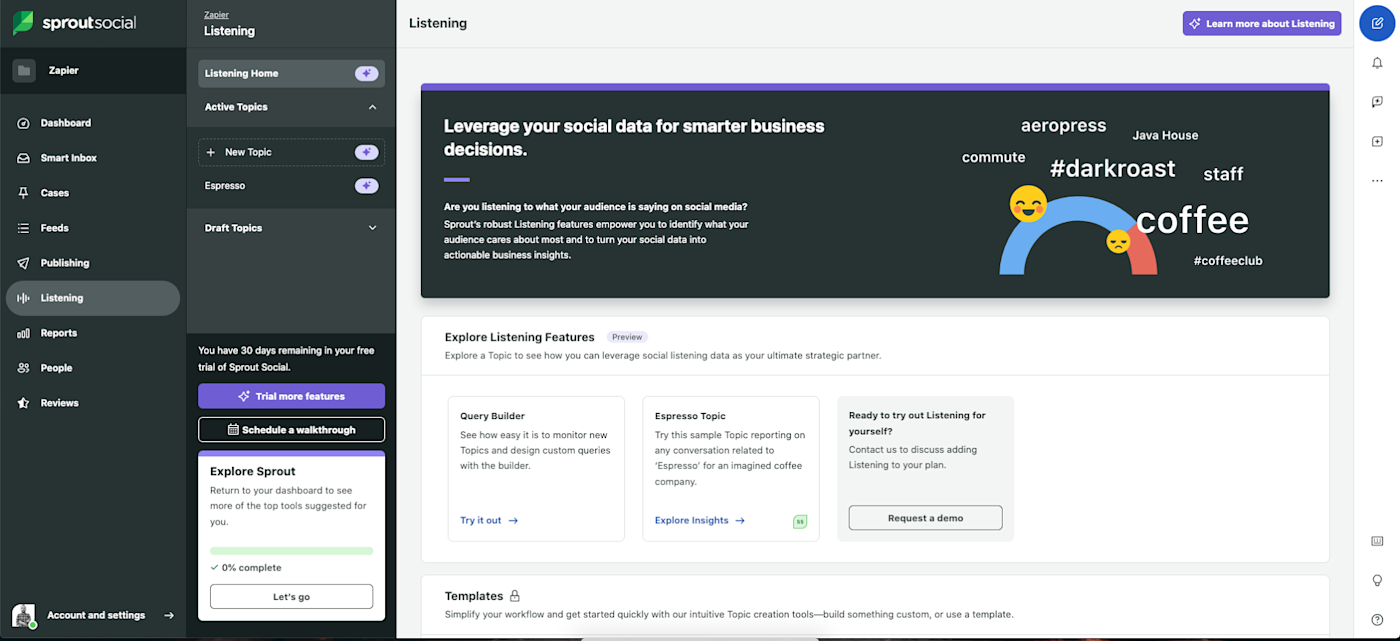Click the Templates heading
The height and width of the screenshot is (641, 1400).
[474, 596]
